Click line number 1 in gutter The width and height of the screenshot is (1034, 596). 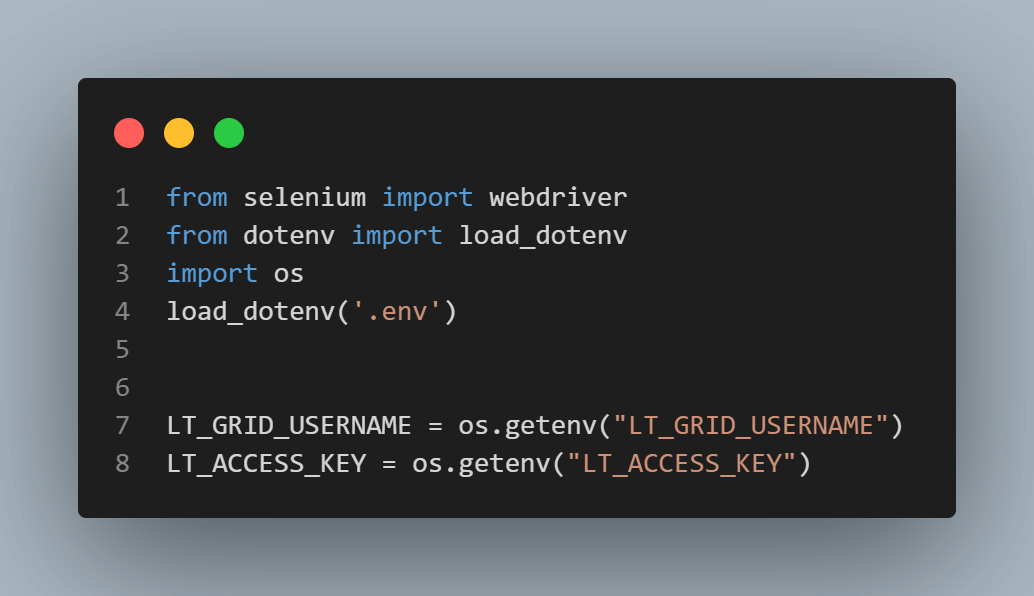[x=122, y=198]
